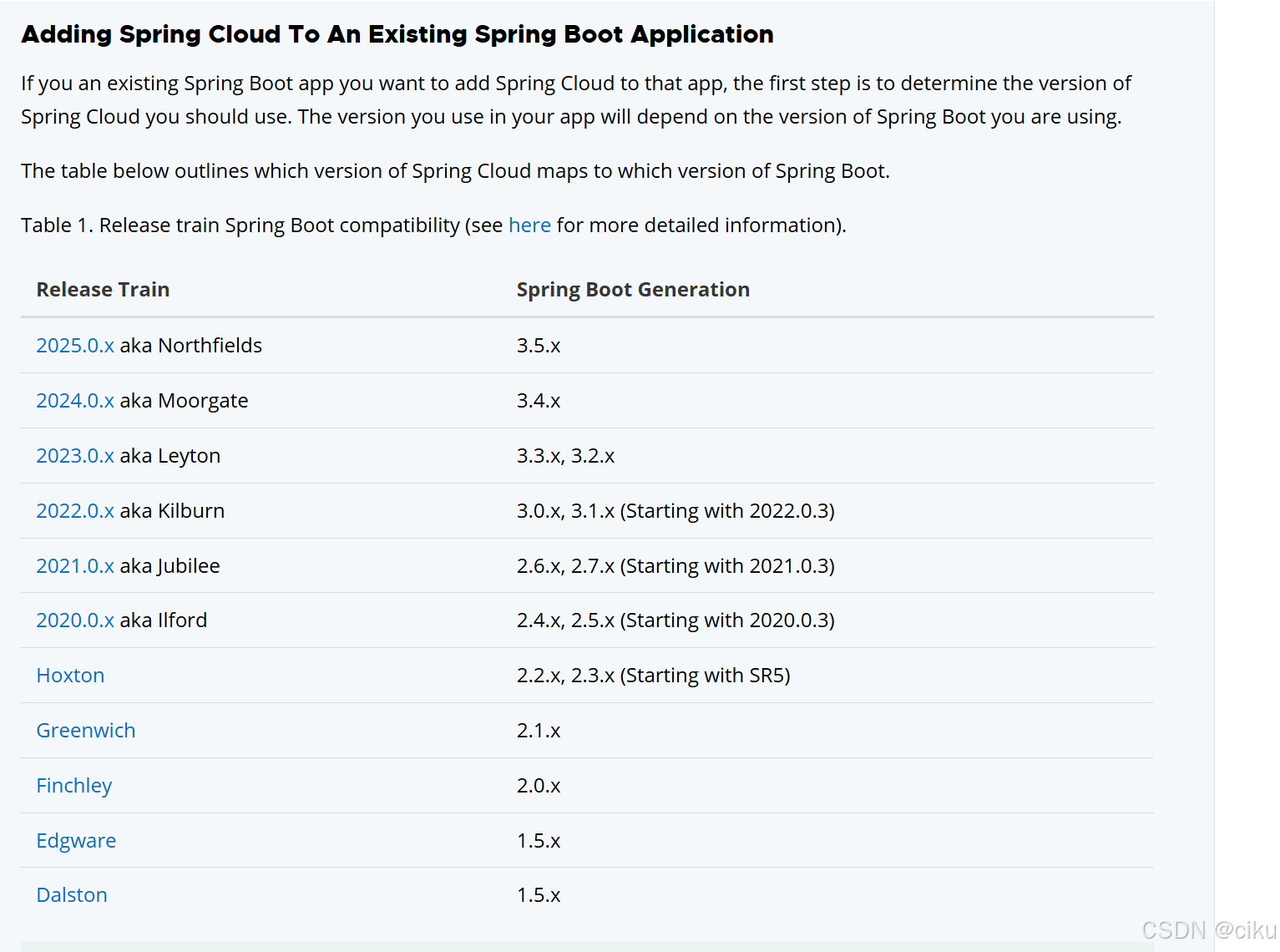Click the '3.5.x' cell in Northfields row
Screen dimensions: 1280x952
tap(539, 346)
